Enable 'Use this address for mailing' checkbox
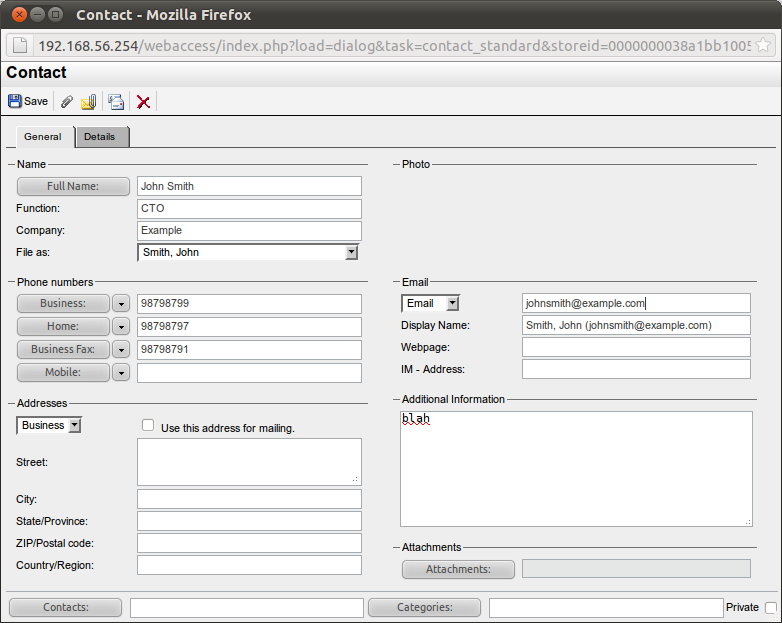This screenshot has height=623, width=782. click(148, 426)
